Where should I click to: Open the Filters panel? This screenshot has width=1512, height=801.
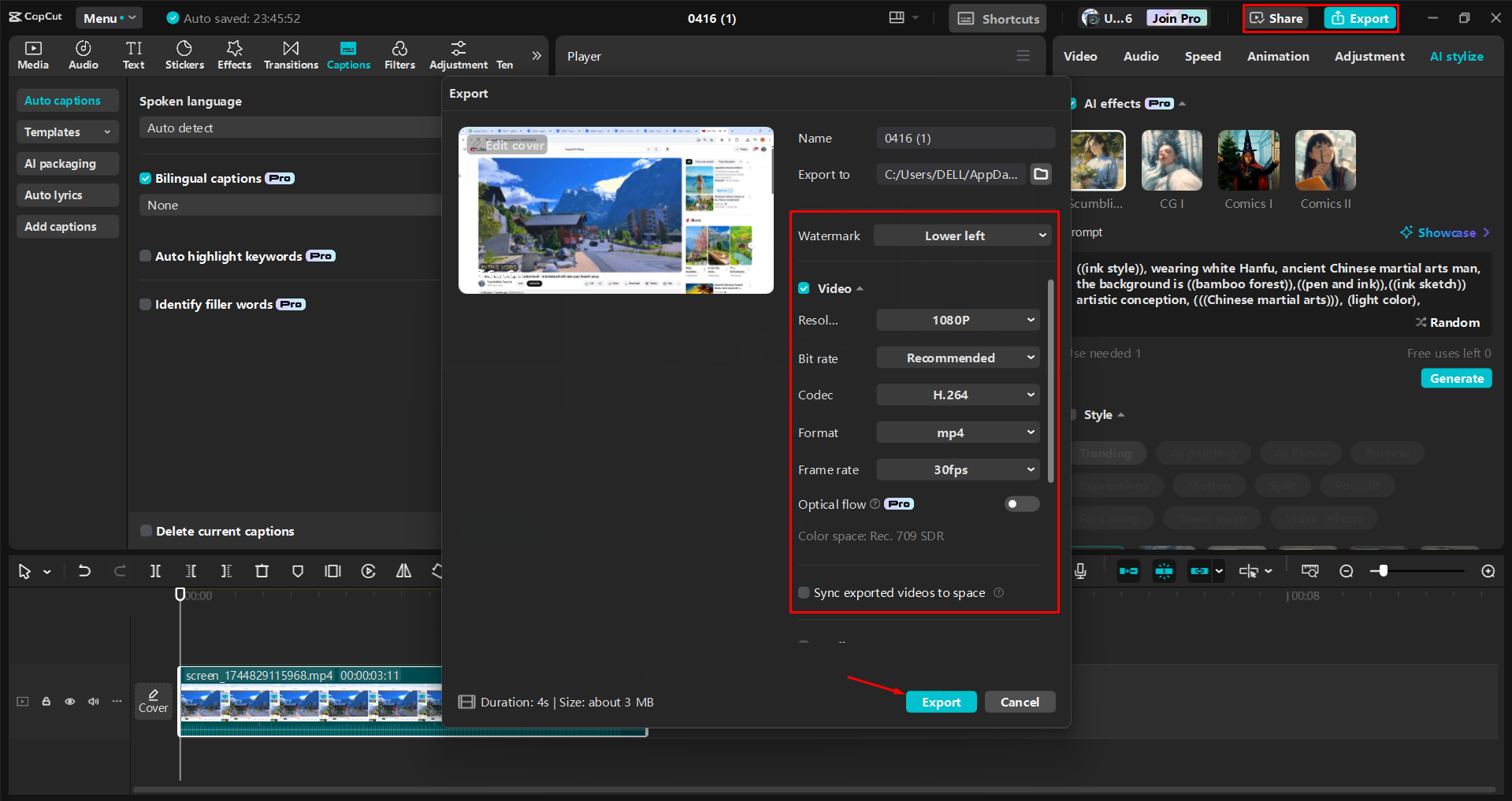click(x=399, y=54)
